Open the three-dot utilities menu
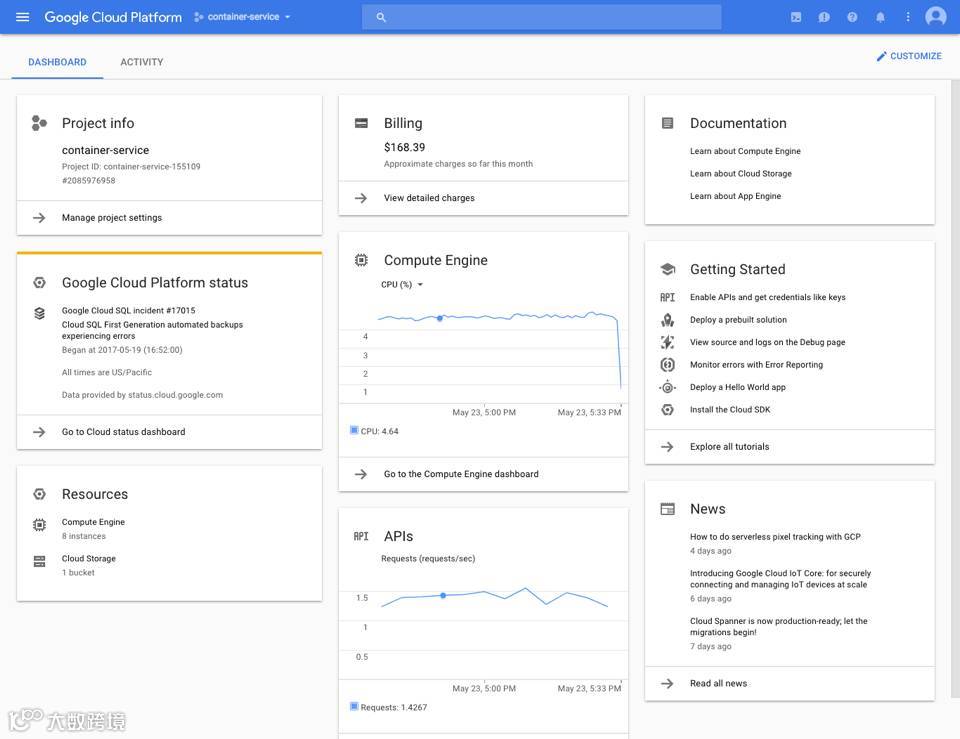960x739 pixels. pos(908,17)
